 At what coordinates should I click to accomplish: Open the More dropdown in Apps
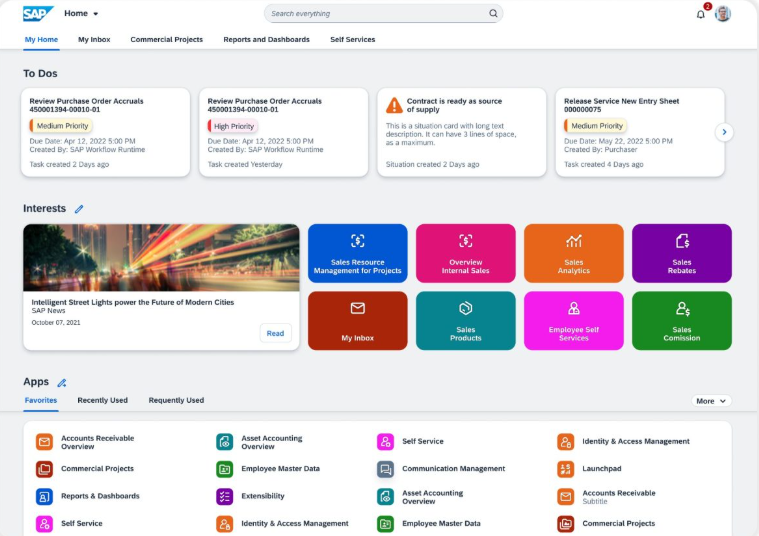click(x=711, y=401)
